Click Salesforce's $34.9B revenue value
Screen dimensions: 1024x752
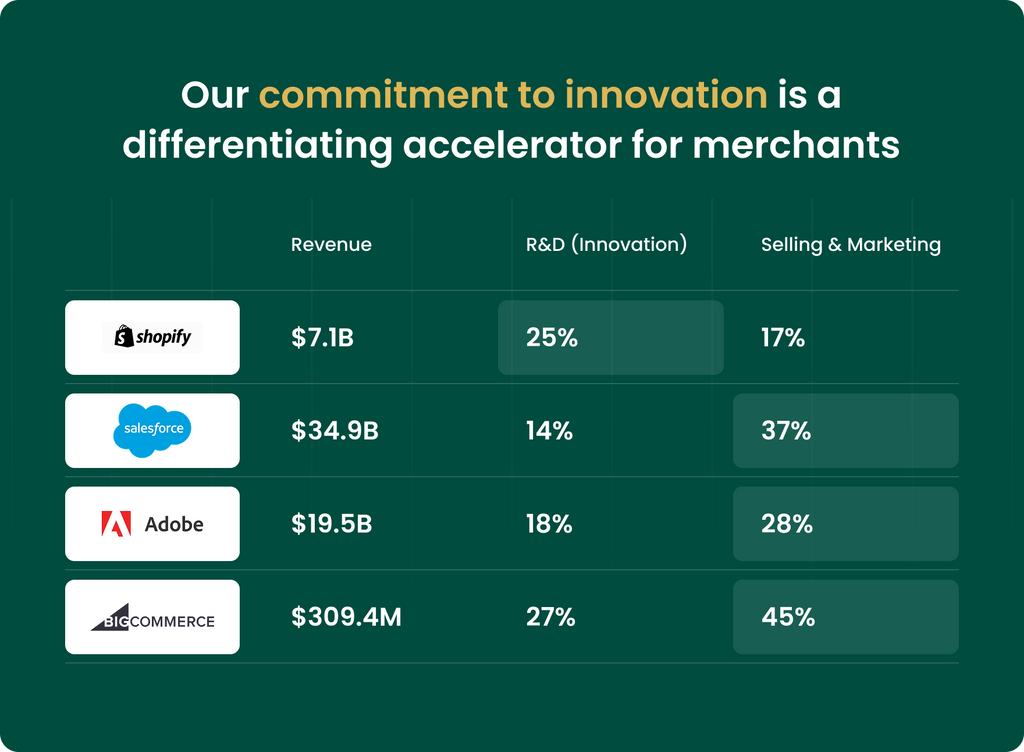tap(335, 431)
